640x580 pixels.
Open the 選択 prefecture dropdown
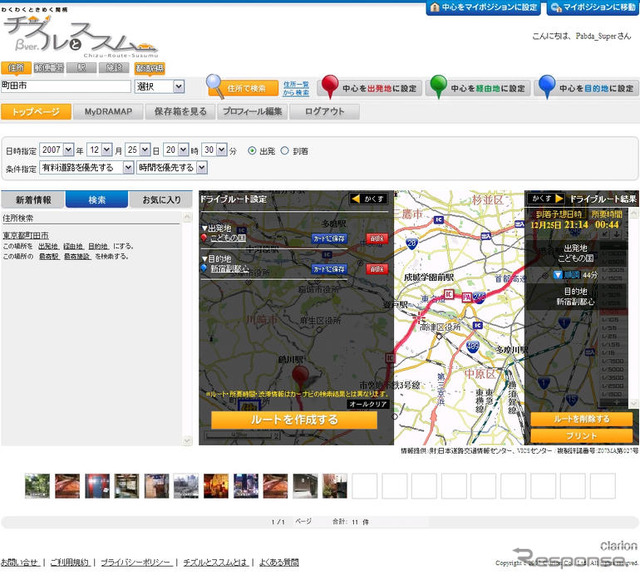coord(159,87)
